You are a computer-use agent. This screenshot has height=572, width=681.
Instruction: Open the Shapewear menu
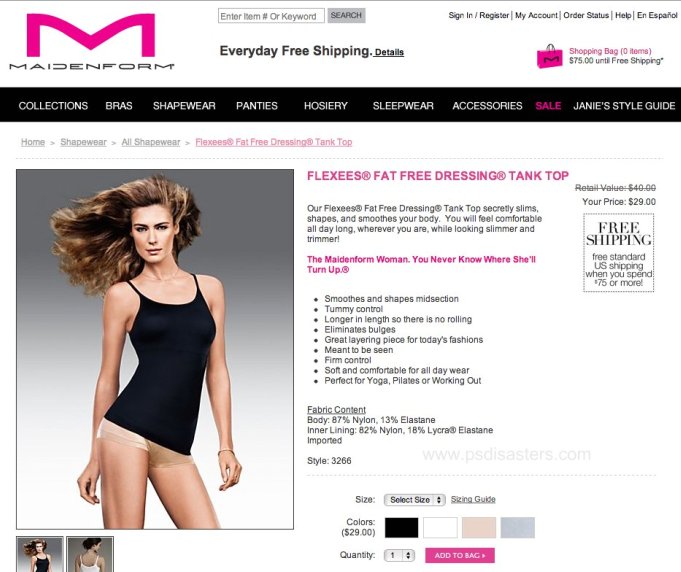(x=184, y=106)
